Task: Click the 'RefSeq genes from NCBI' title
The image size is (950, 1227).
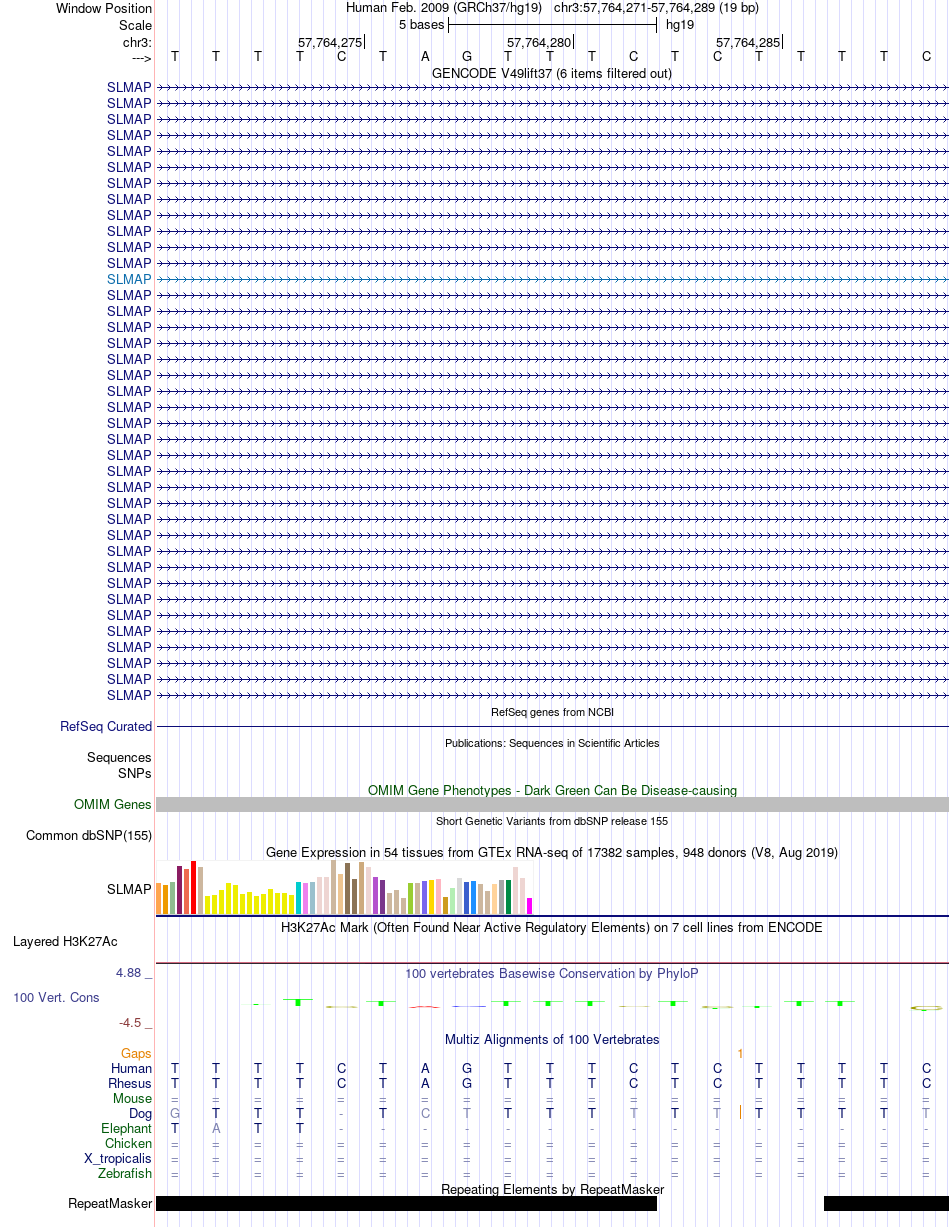Action: click(x=552, y=712)
